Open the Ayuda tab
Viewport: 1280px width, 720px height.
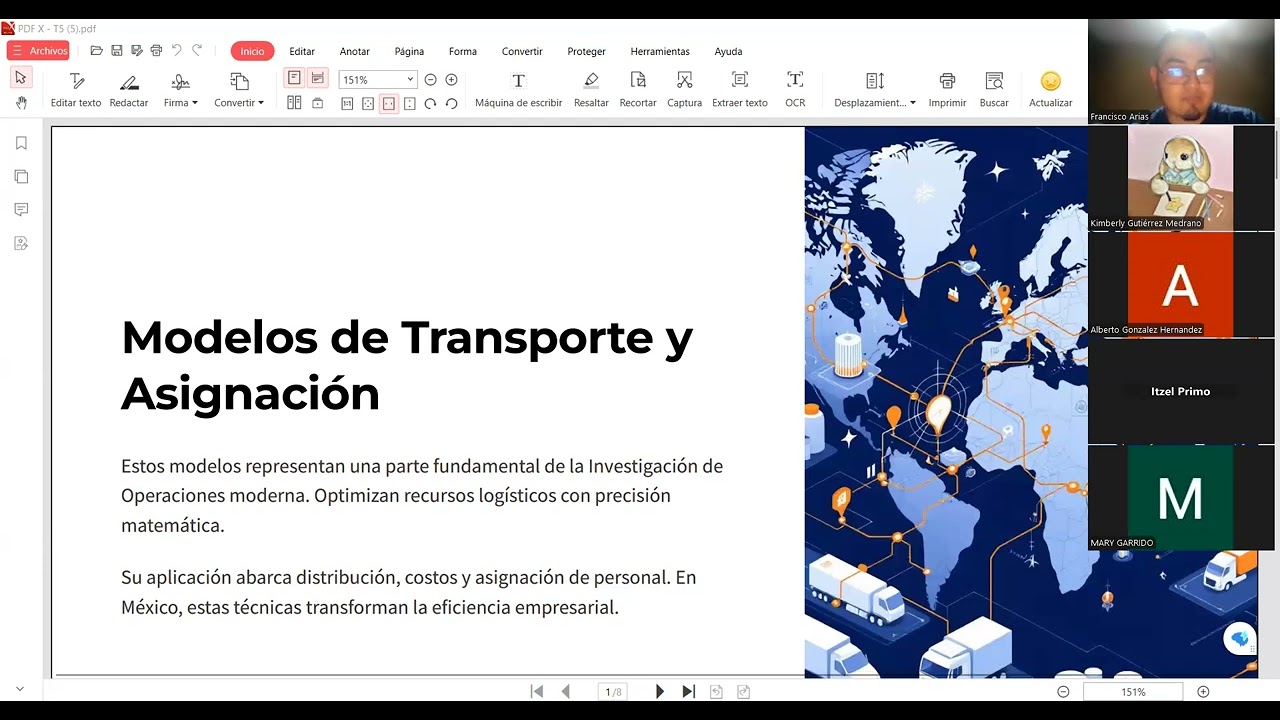pyautogui.click(x=728, y=51)
